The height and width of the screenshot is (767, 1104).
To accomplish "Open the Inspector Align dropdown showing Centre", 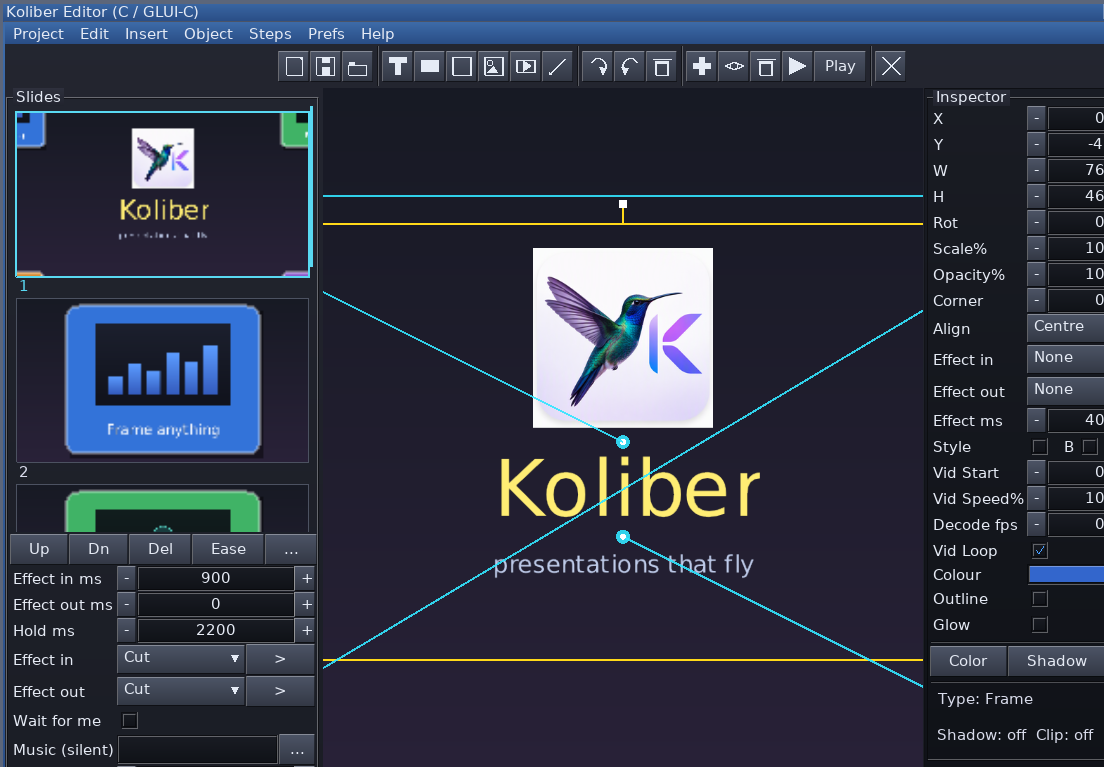I will [x=1065, y=328].
